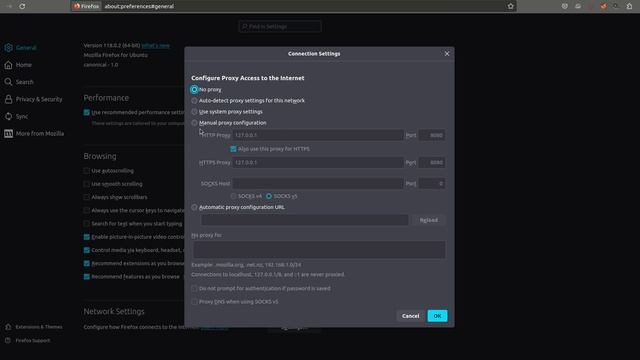Click the Sync arrows icon in the sidebar
This screenshot has height=360, width=640.
click(x=9, y=116)
